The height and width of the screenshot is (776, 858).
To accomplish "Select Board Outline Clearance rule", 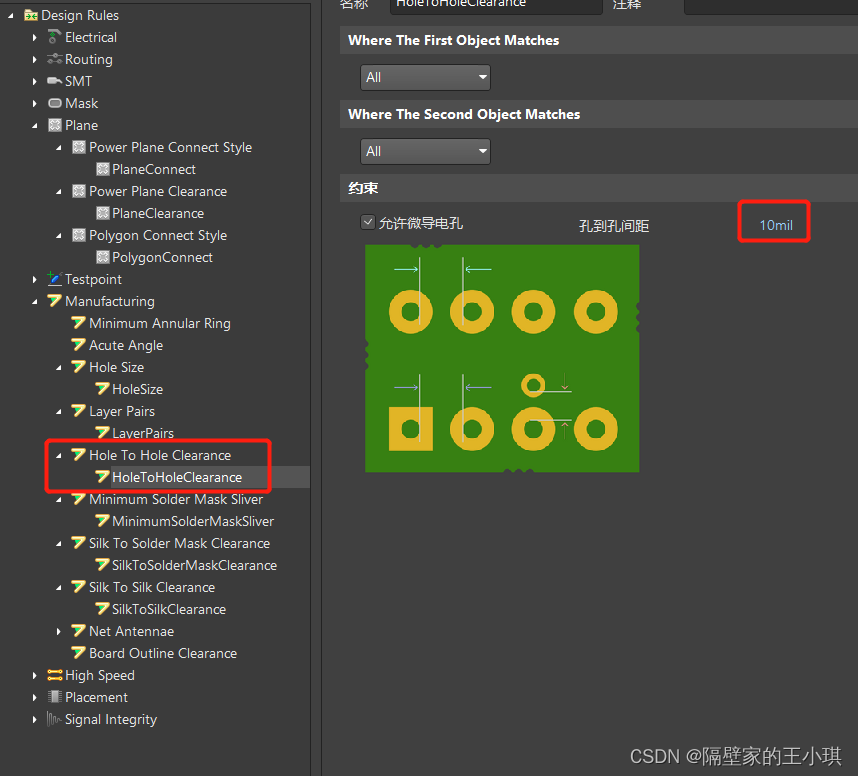I will 162,653.
